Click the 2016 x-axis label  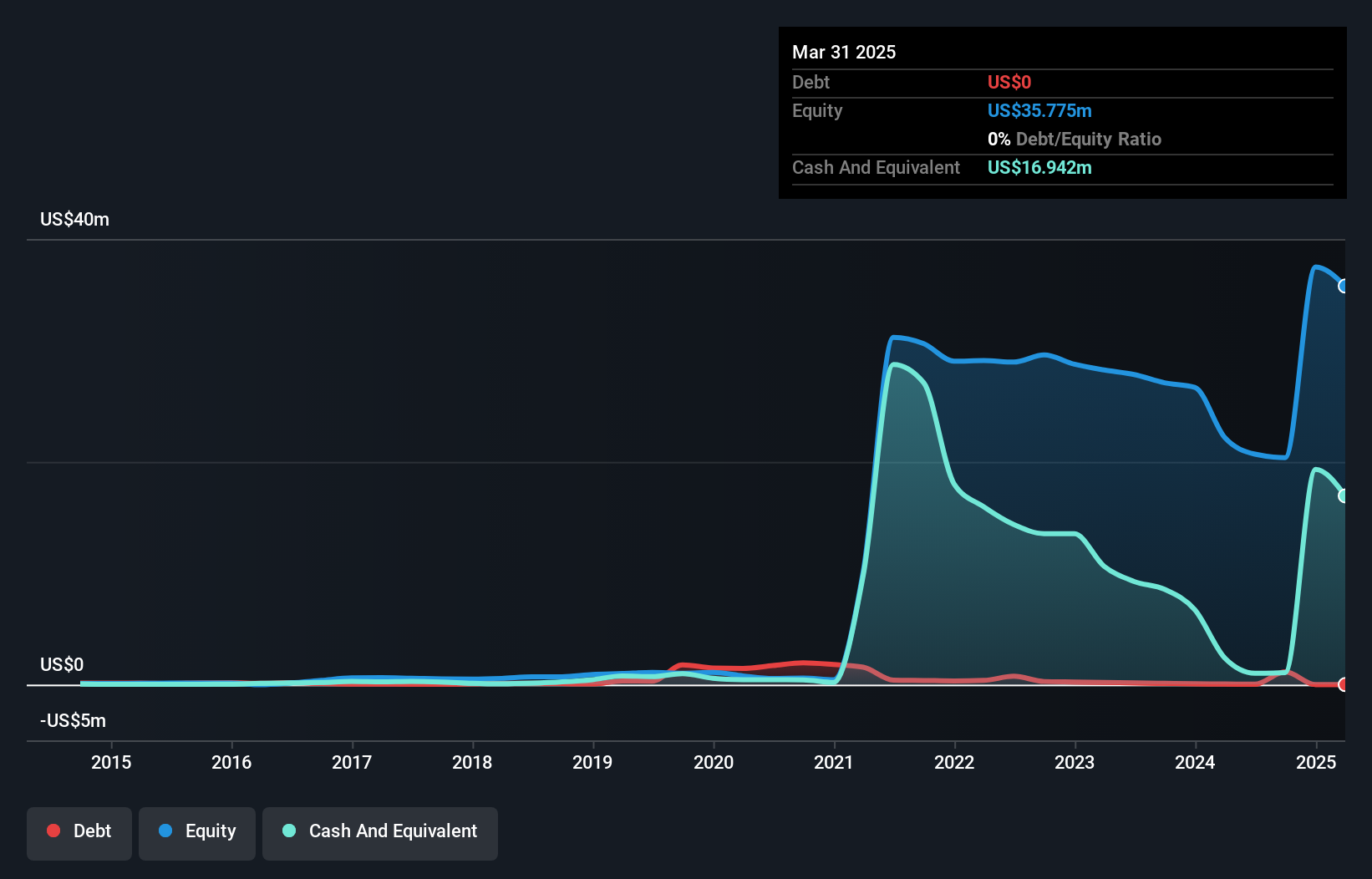(x=231, y=762)
